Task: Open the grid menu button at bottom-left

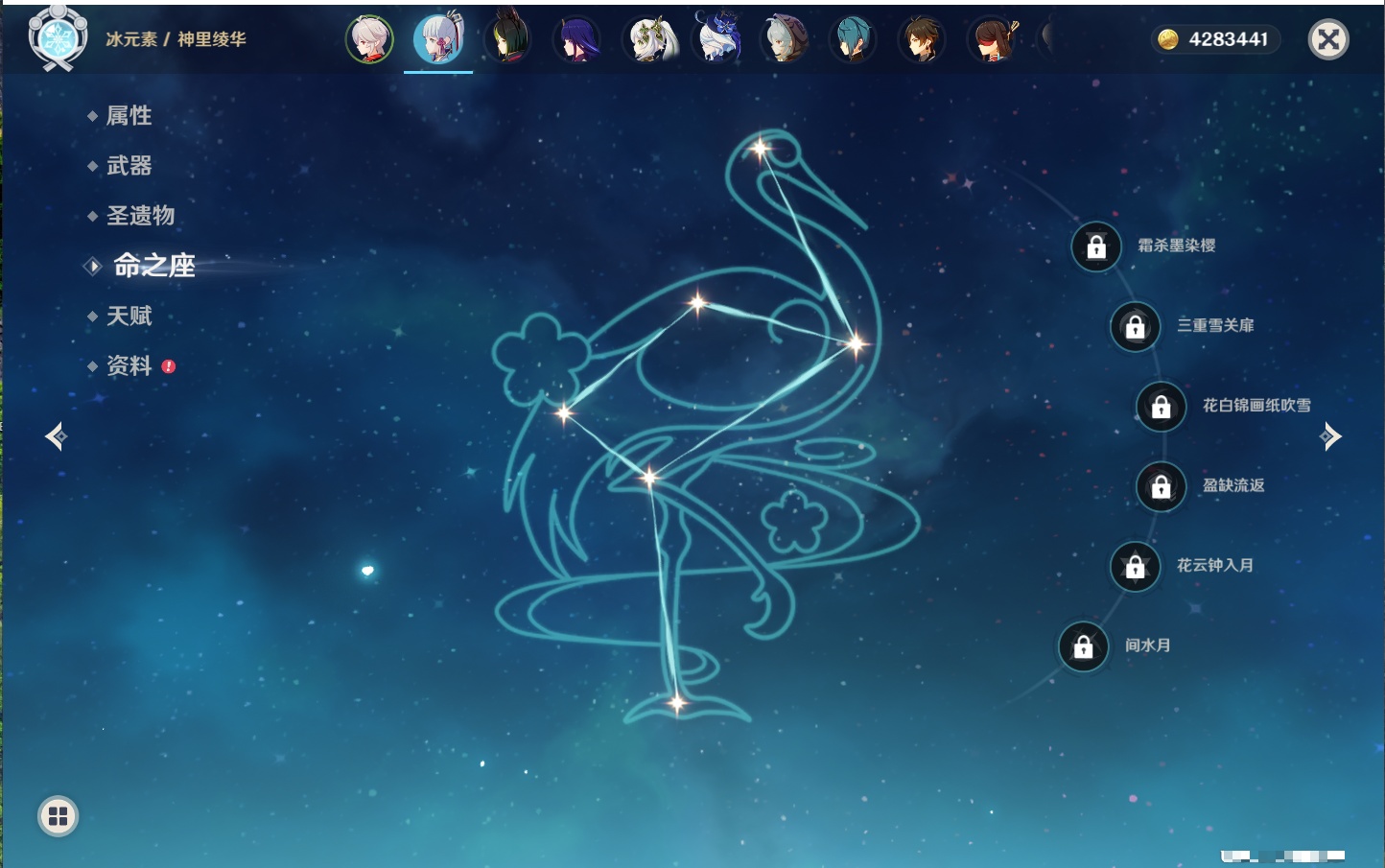Action: coord(58,816)
